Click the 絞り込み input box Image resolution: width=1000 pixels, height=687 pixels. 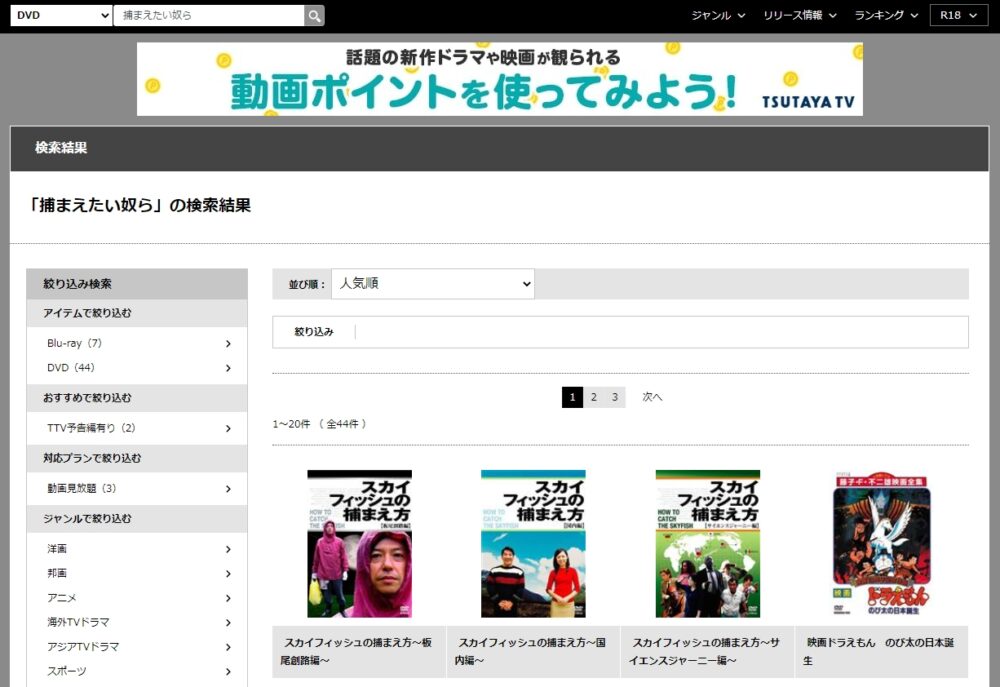620,332
